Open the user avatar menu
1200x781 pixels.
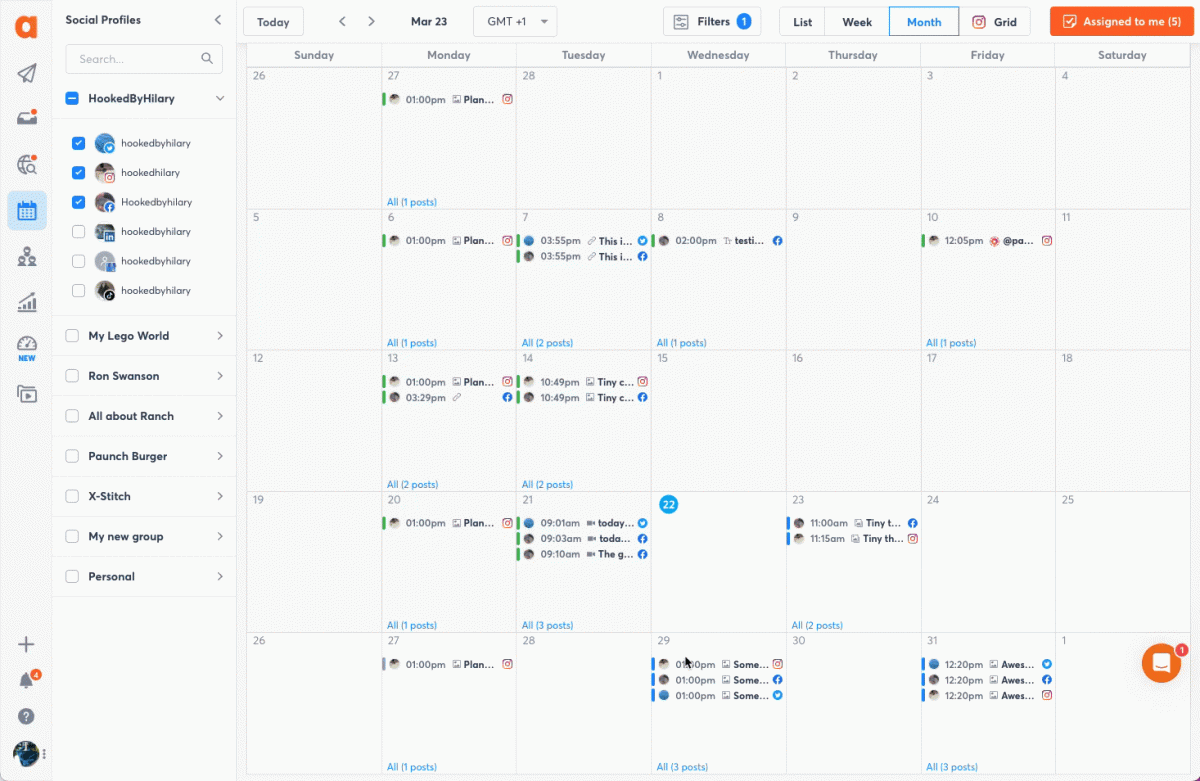click(26, 753)
